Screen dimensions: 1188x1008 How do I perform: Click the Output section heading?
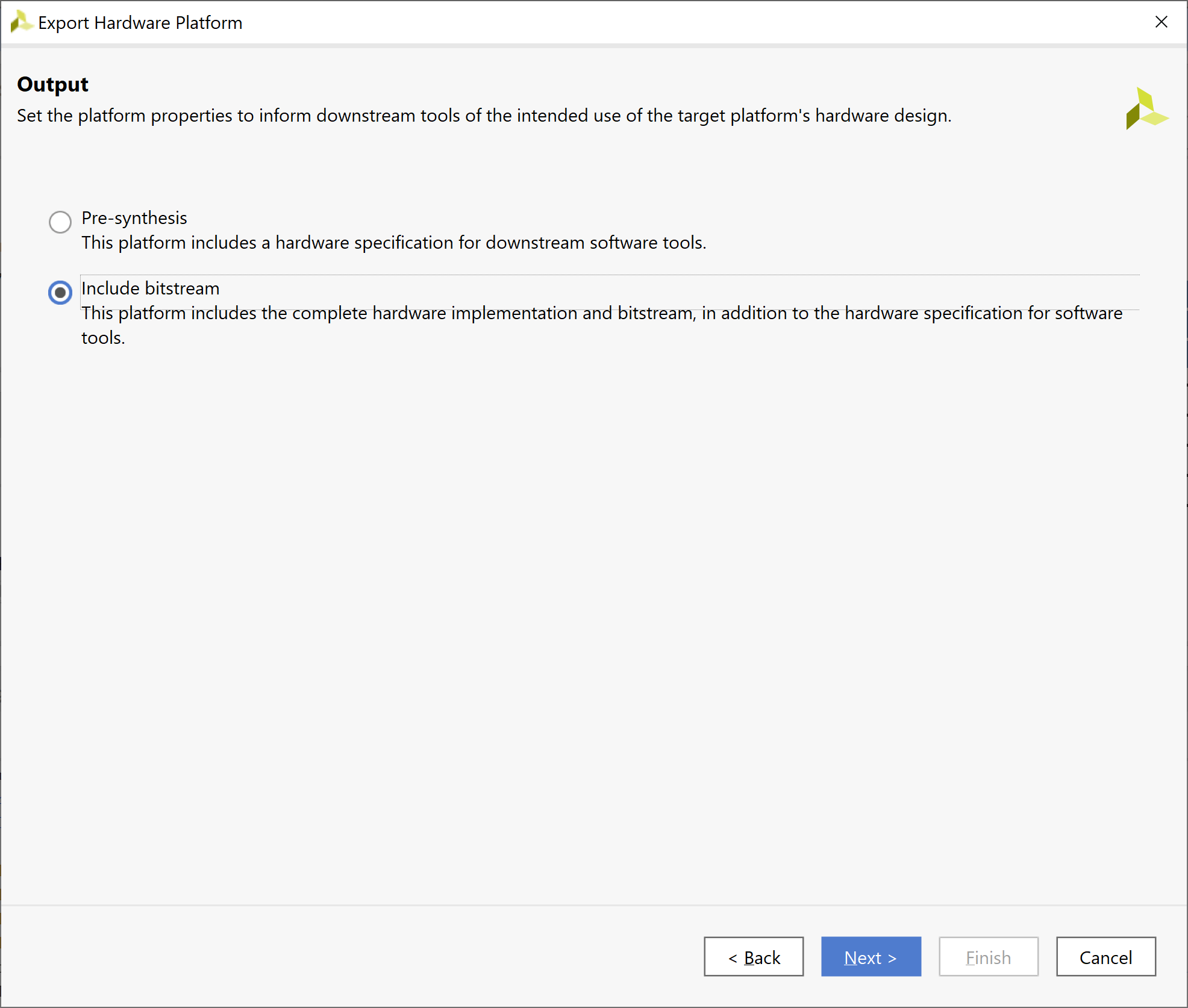click(52, 84)
